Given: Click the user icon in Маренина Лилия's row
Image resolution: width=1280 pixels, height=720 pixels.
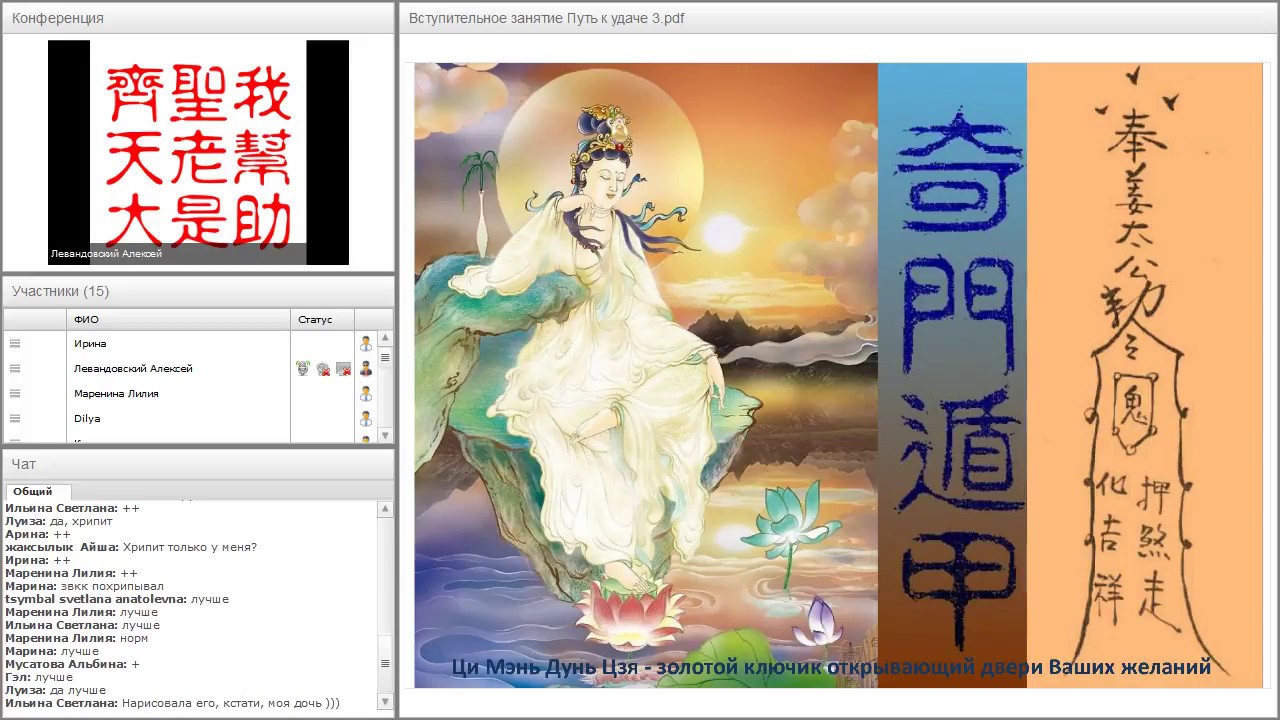Looking at the screenshot, I should click(366, 393).
